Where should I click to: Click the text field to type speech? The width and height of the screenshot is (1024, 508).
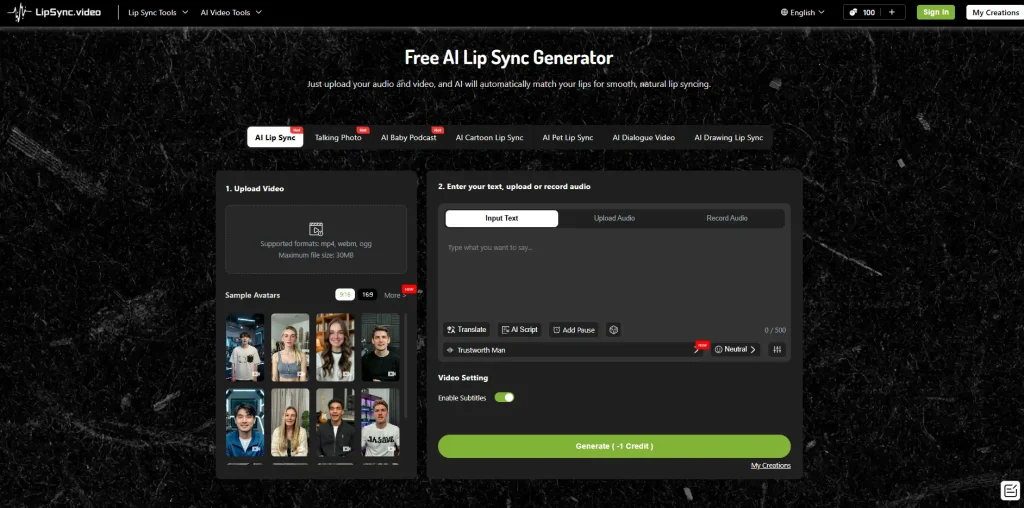click(x=614, y=278)
